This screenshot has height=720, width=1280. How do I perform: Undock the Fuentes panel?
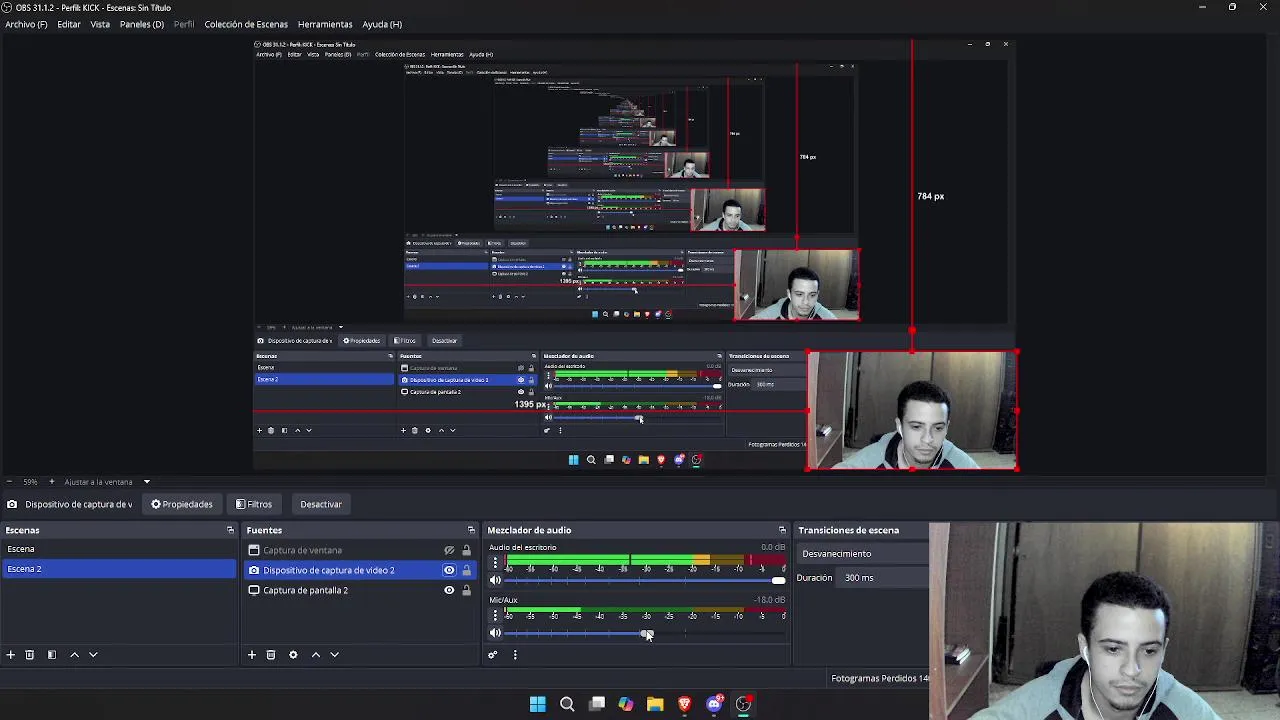tap(471, 530)
